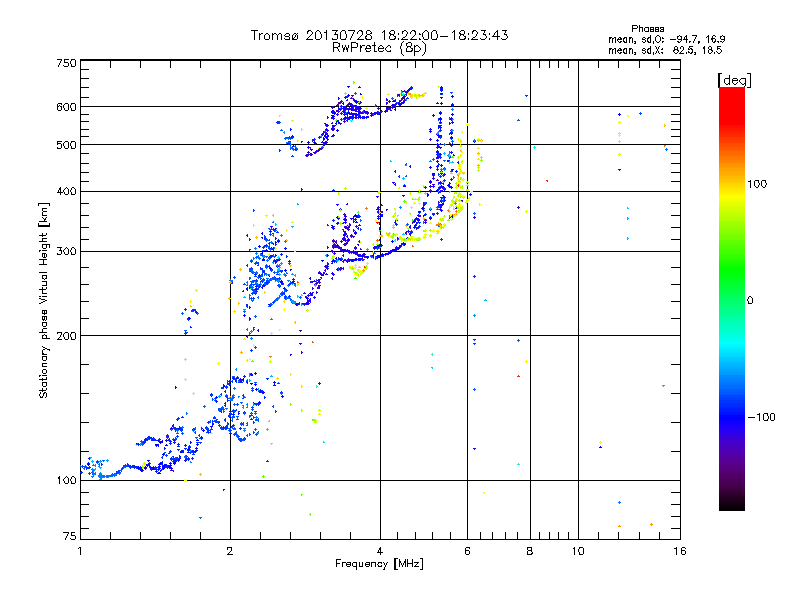Click the y-axis tick label '500'

(x=66, y=145)
